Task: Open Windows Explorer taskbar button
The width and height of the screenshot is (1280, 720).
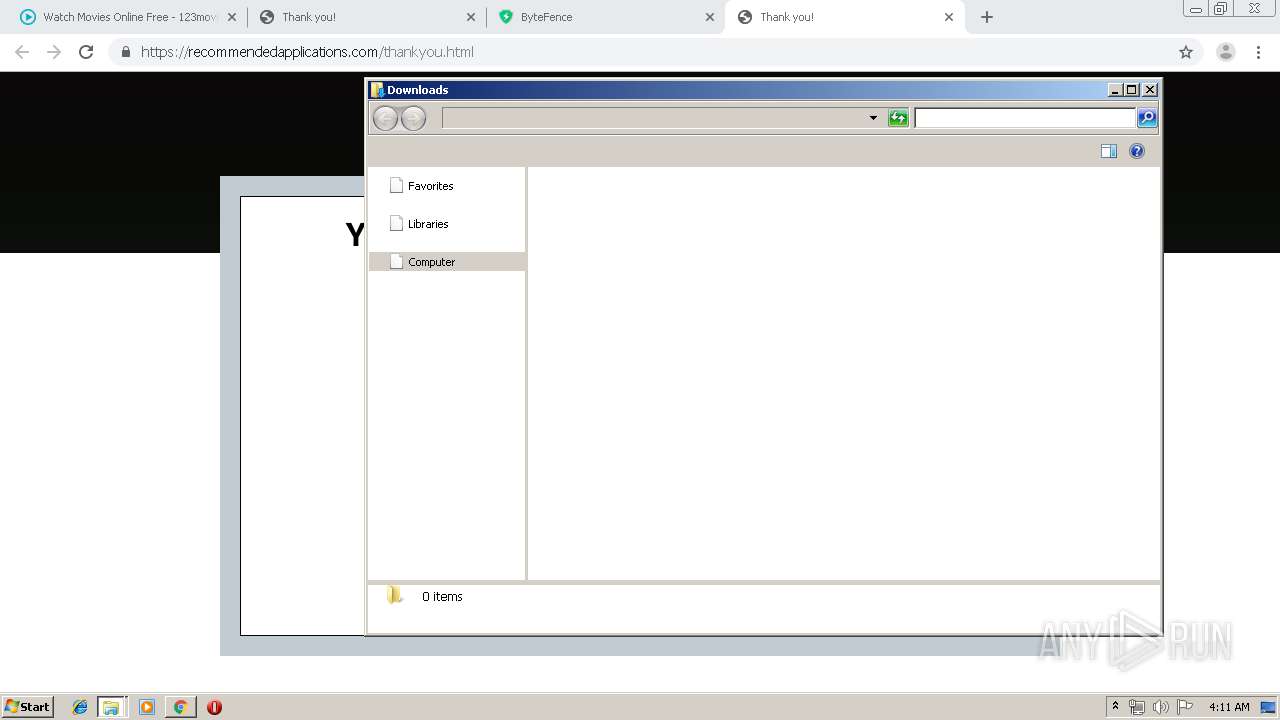Action: (x=111, y=707)
